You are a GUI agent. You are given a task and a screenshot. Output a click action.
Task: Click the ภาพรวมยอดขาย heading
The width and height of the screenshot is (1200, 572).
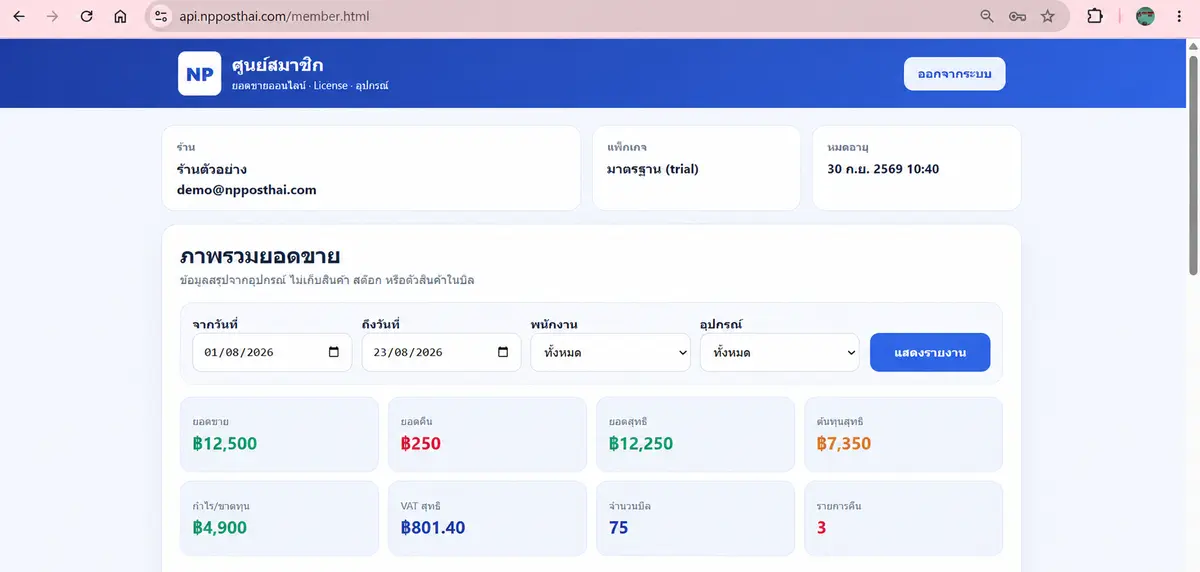259,255
